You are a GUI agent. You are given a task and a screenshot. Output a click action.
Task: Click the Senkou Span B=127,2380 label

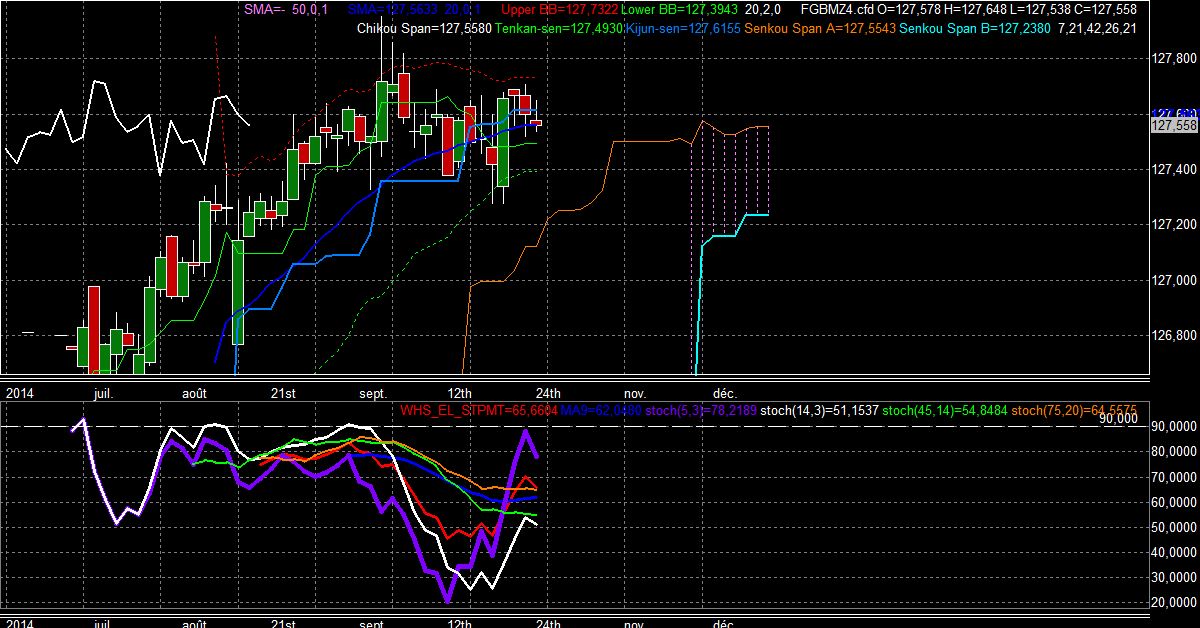pyautogui.click(x=975, y=28)
